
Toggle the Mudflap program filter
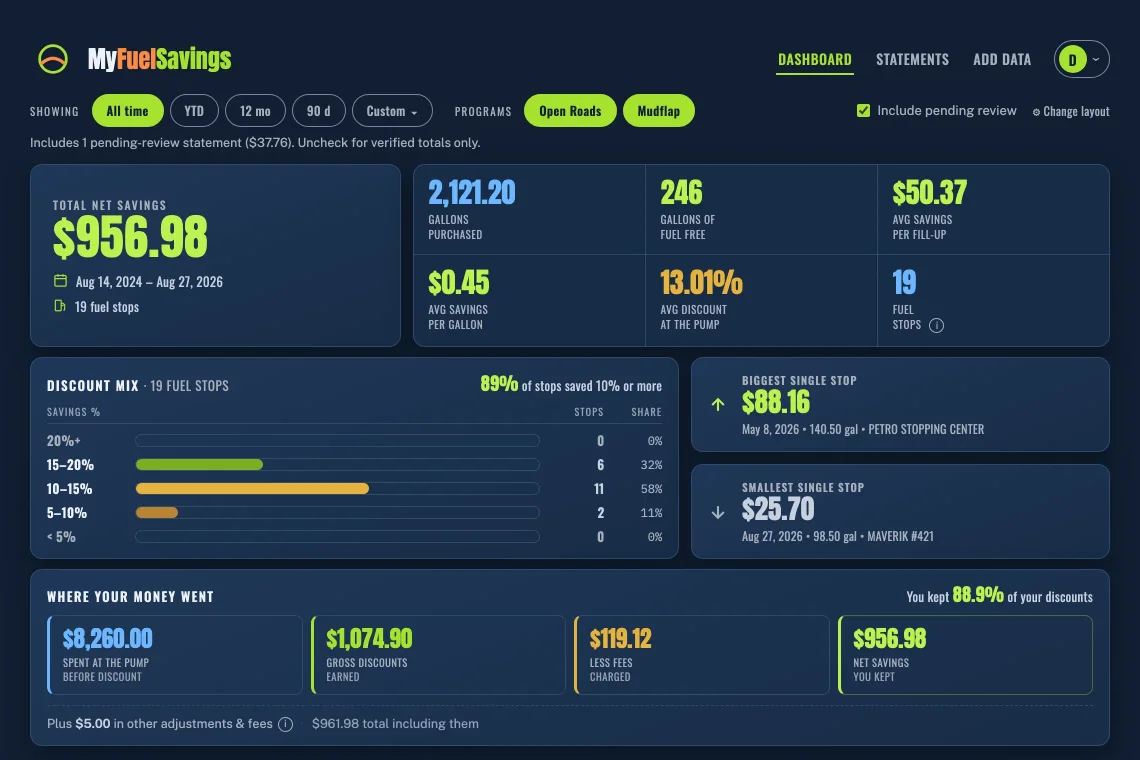pos(659,111)
